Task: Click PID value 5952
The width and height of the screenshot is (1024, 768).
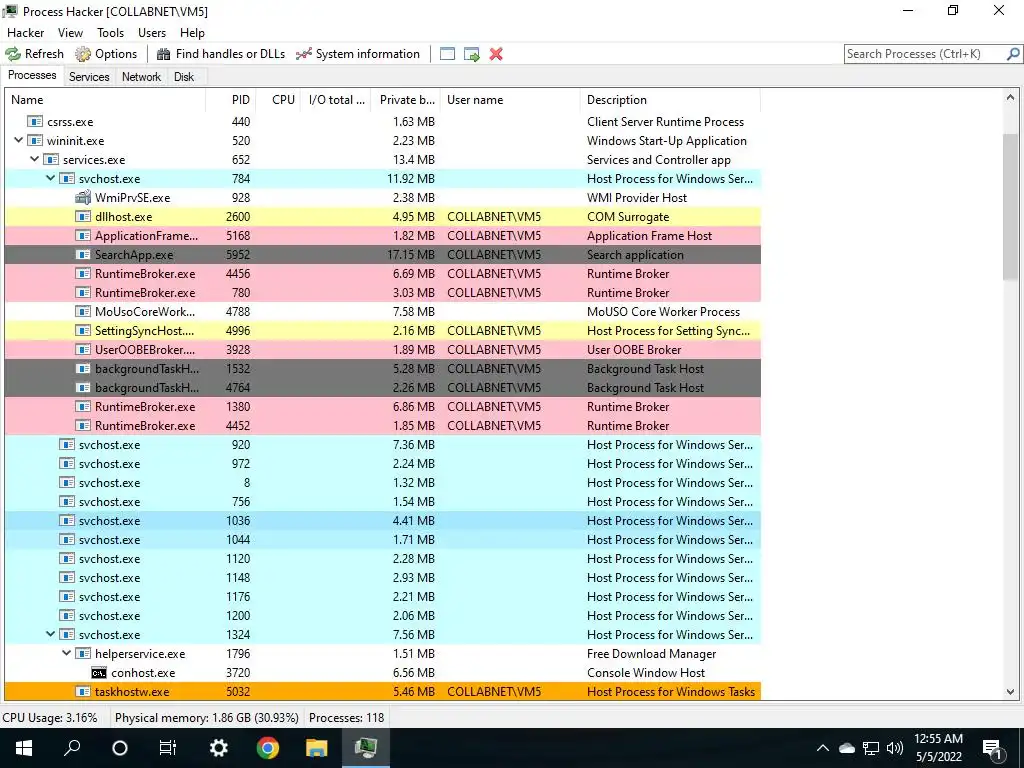Action: point(238,255)
